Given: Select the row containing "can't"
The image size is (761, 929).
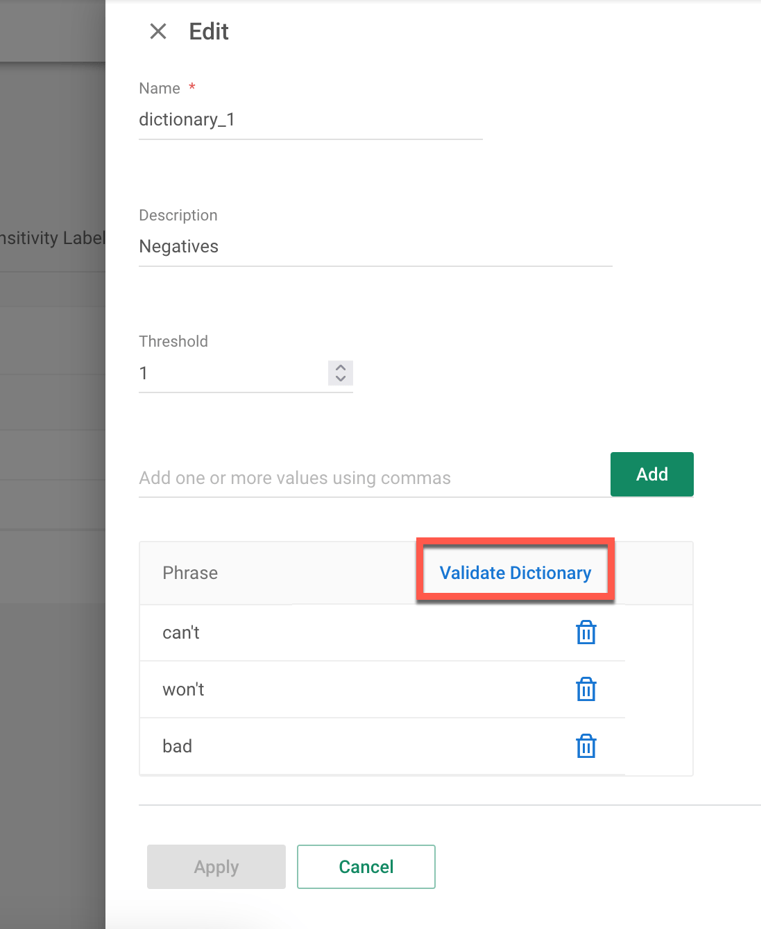Looking at the screenshot, I should (x=300, y=632).
